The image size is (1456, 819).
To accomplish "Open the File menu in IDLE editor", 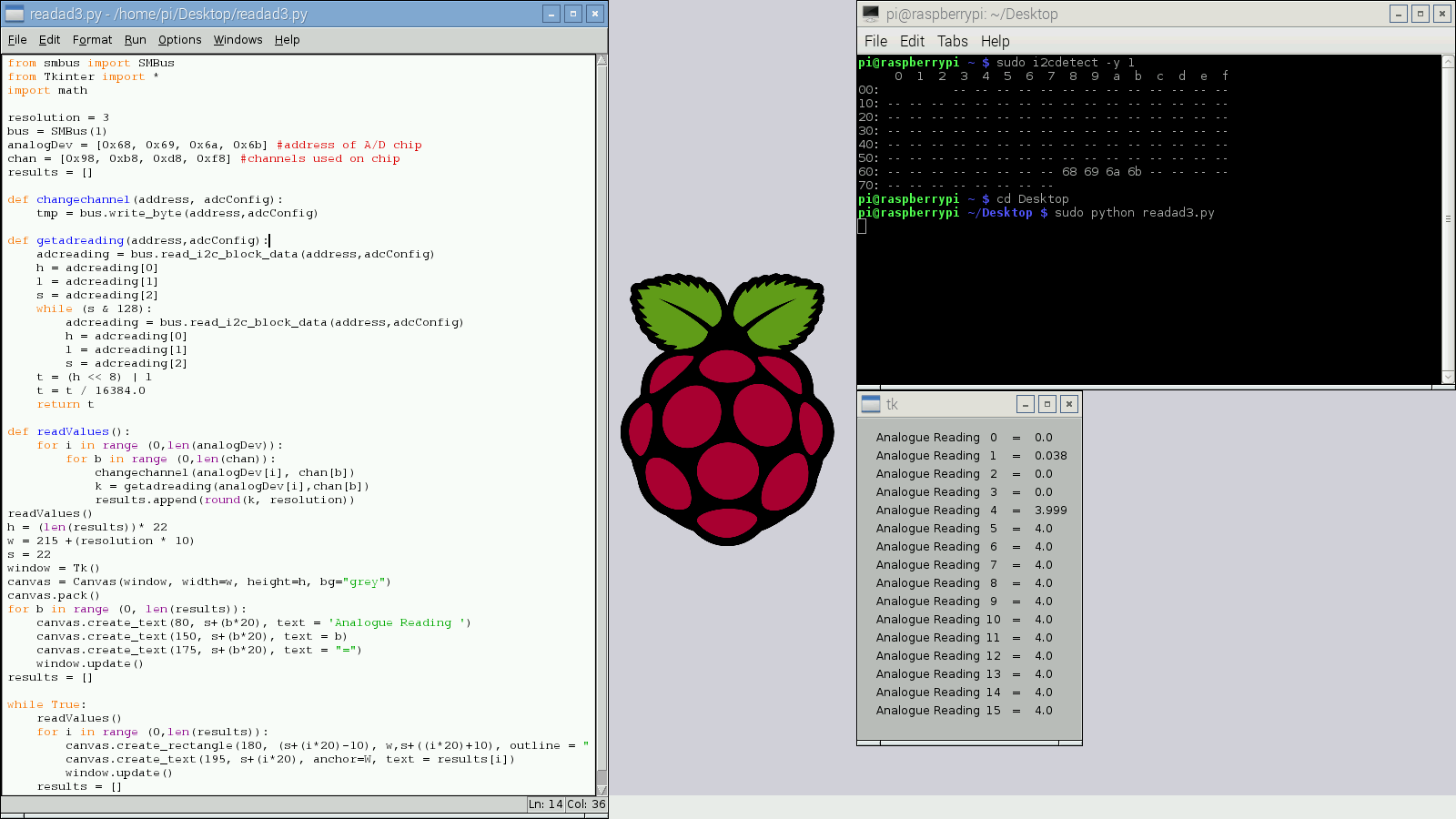I will pos(17,40).
